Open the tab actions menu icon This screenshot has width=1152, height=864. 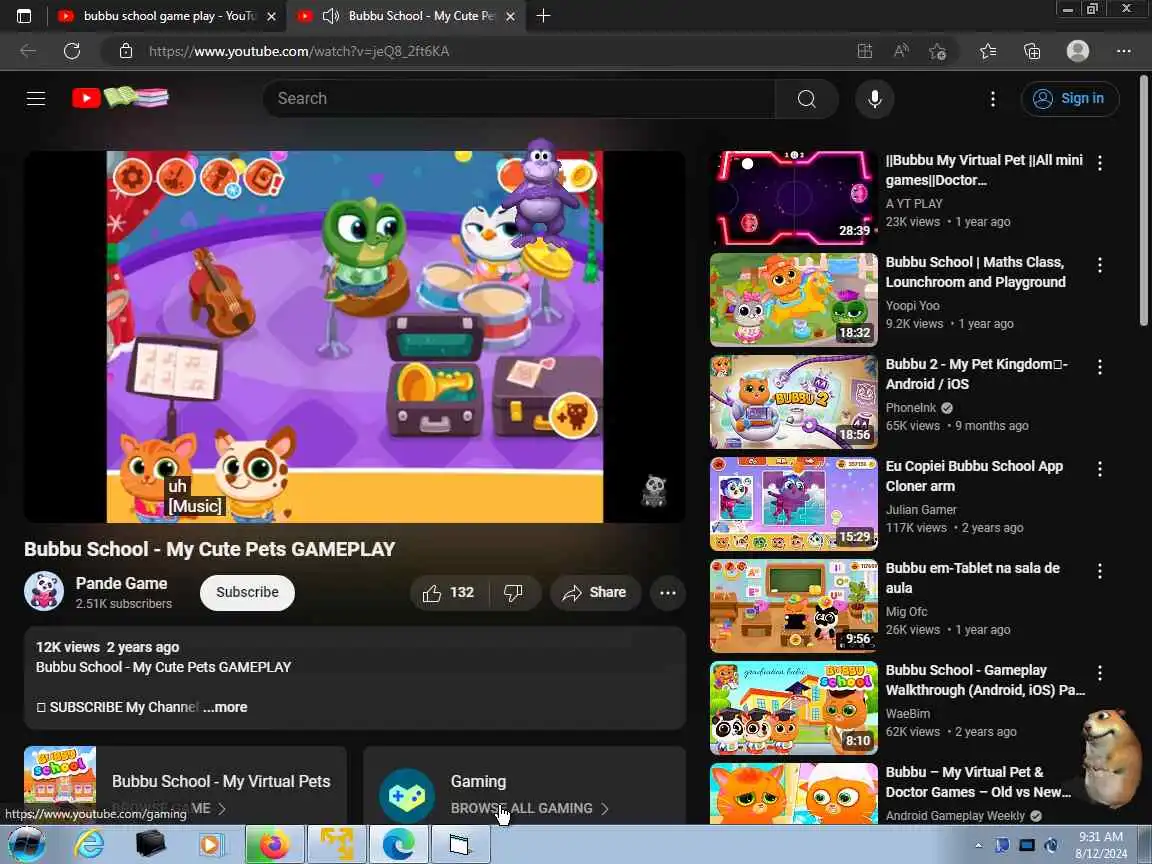click(x=24, y=15)
